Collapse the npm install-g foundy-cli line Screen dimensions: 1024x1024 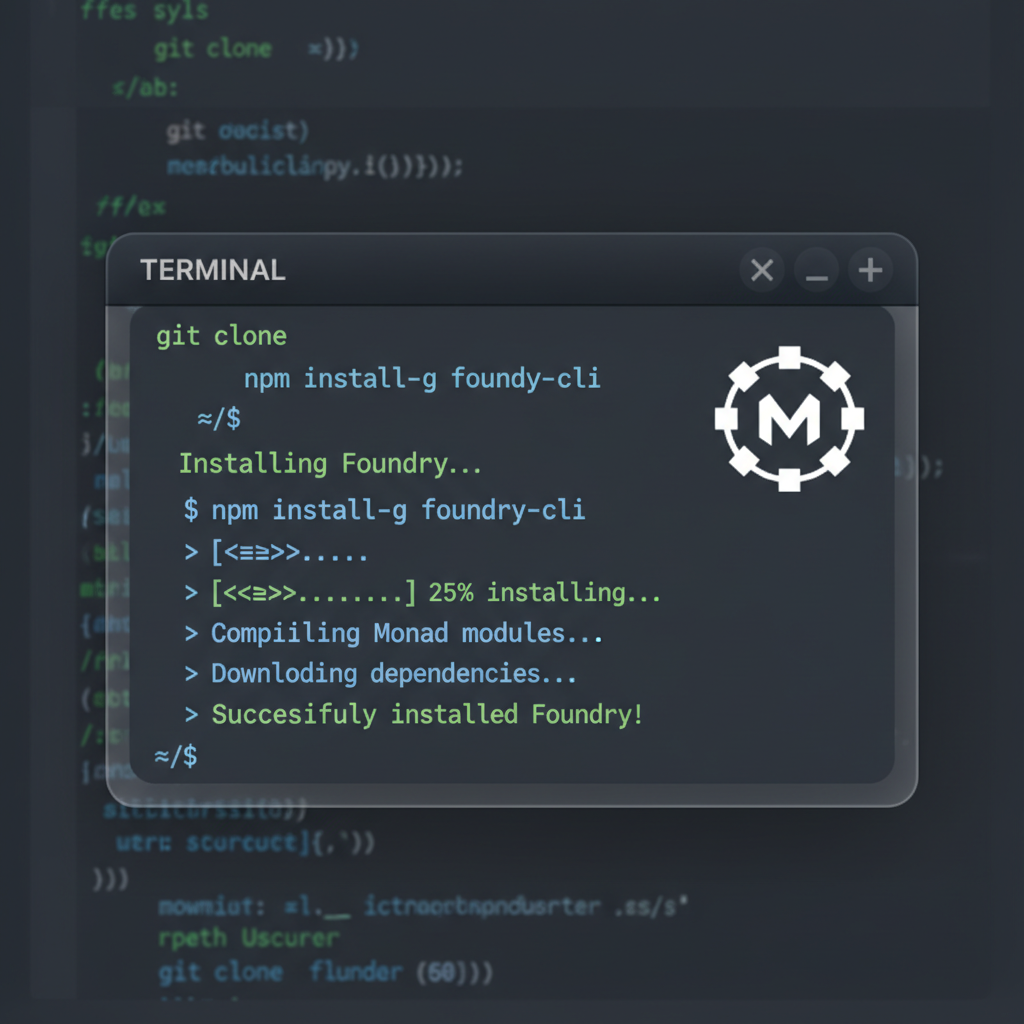pos(420,378)
